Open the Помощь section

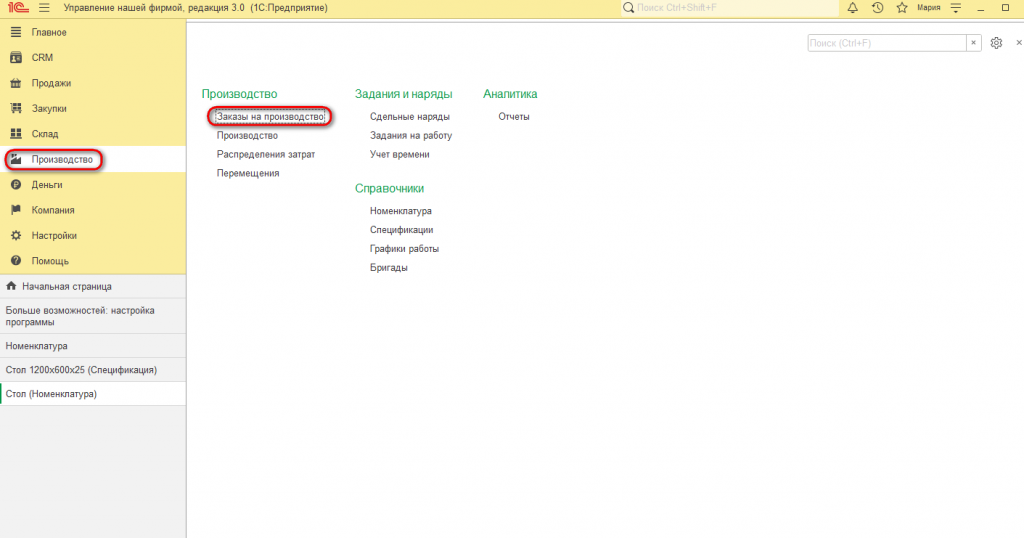coord(93,261)
